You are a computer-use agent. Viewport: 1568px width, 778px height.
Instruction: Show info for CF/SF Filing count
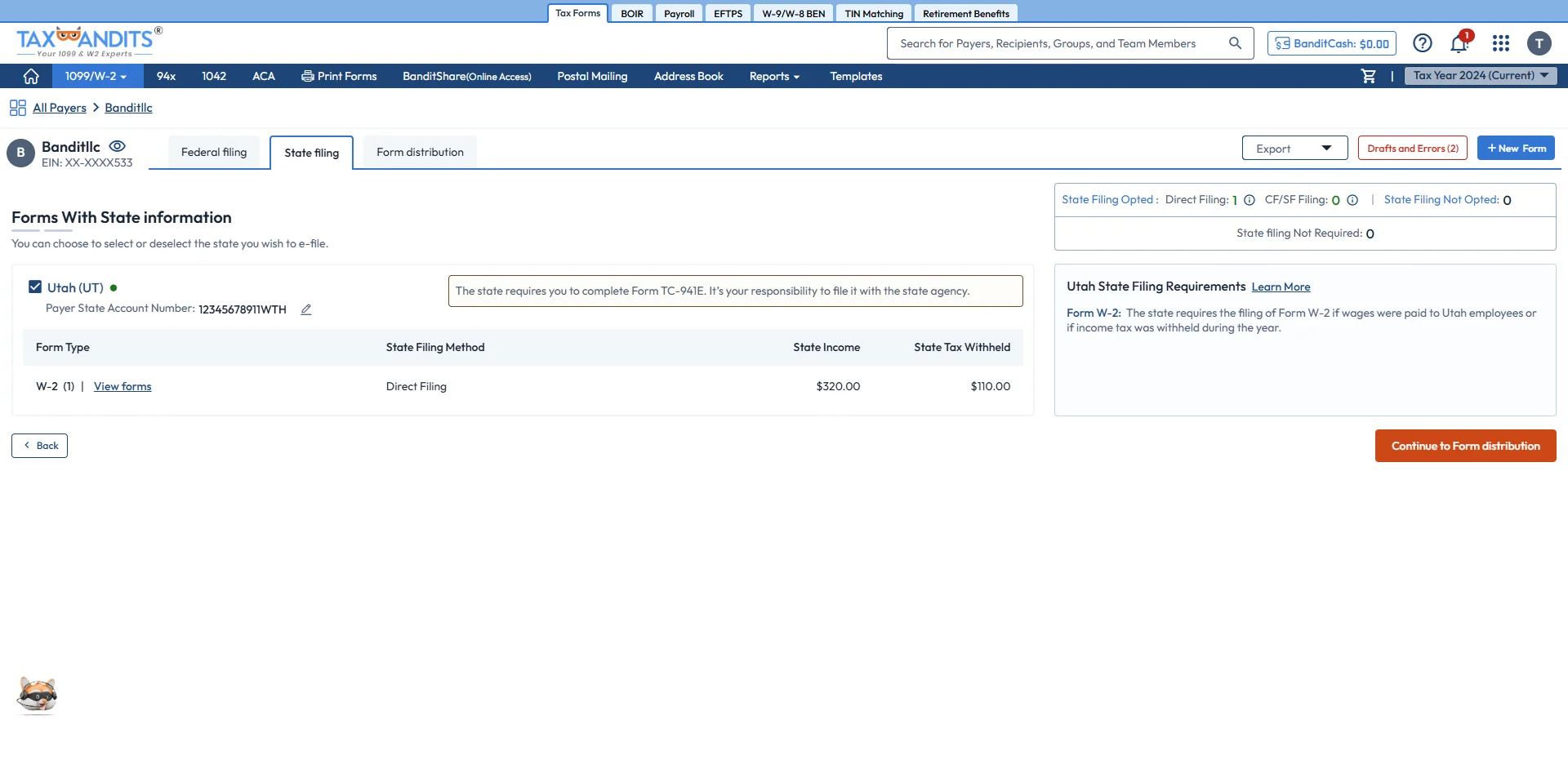(1352, 200)
